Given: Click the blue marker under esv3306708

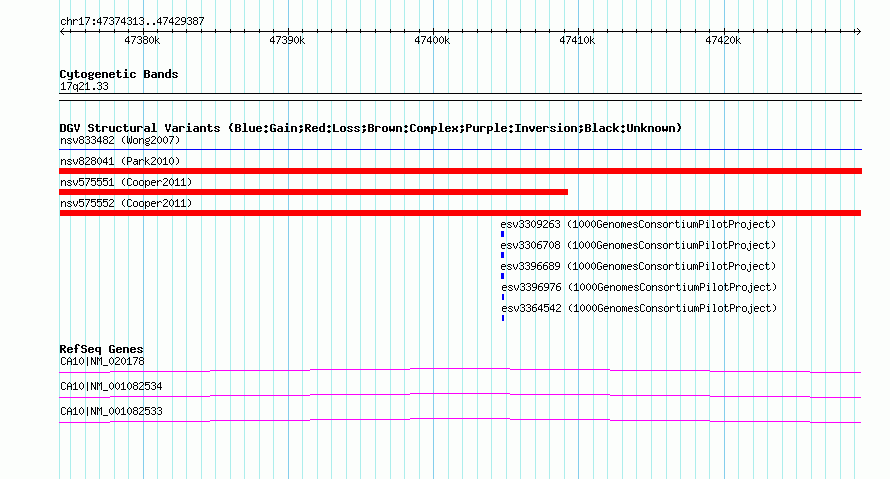Looking at the screenshot, I should click(502, 255).
